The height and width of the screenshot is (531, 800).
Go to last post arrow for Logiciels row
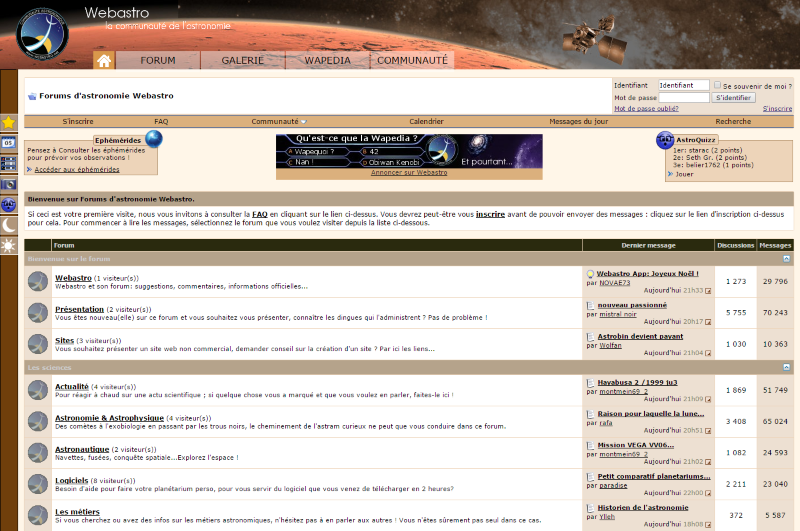click(708, 493)
